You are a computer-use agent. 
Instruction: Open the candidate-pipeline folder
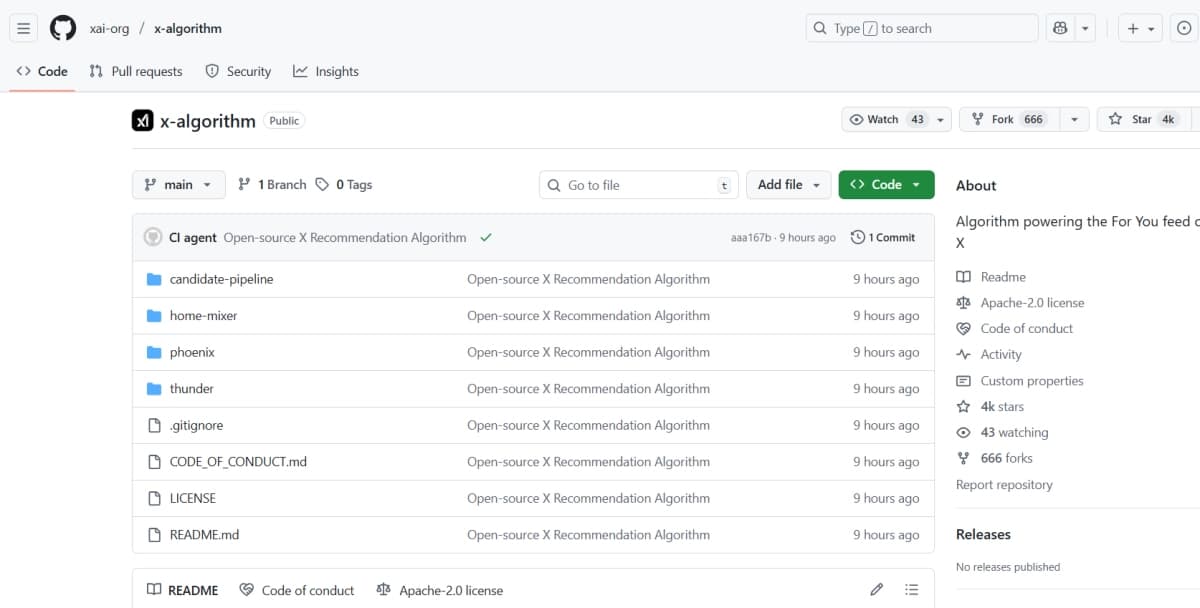pos(221,280)
